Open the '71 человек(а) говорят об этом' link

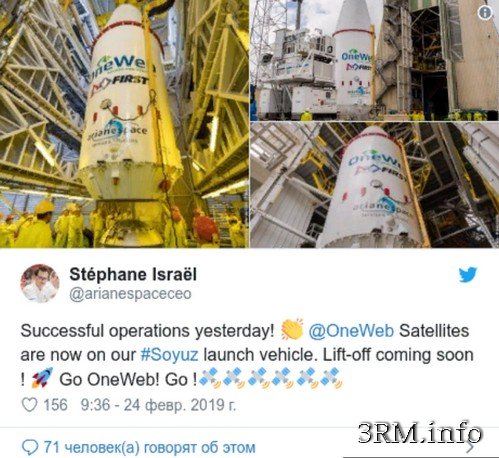tap(149, 447)
